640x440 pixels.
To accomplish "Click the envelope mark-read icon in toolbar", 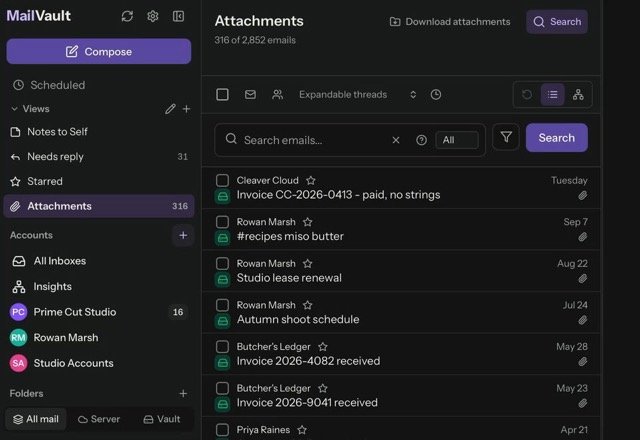I will (x=250, y=95).
